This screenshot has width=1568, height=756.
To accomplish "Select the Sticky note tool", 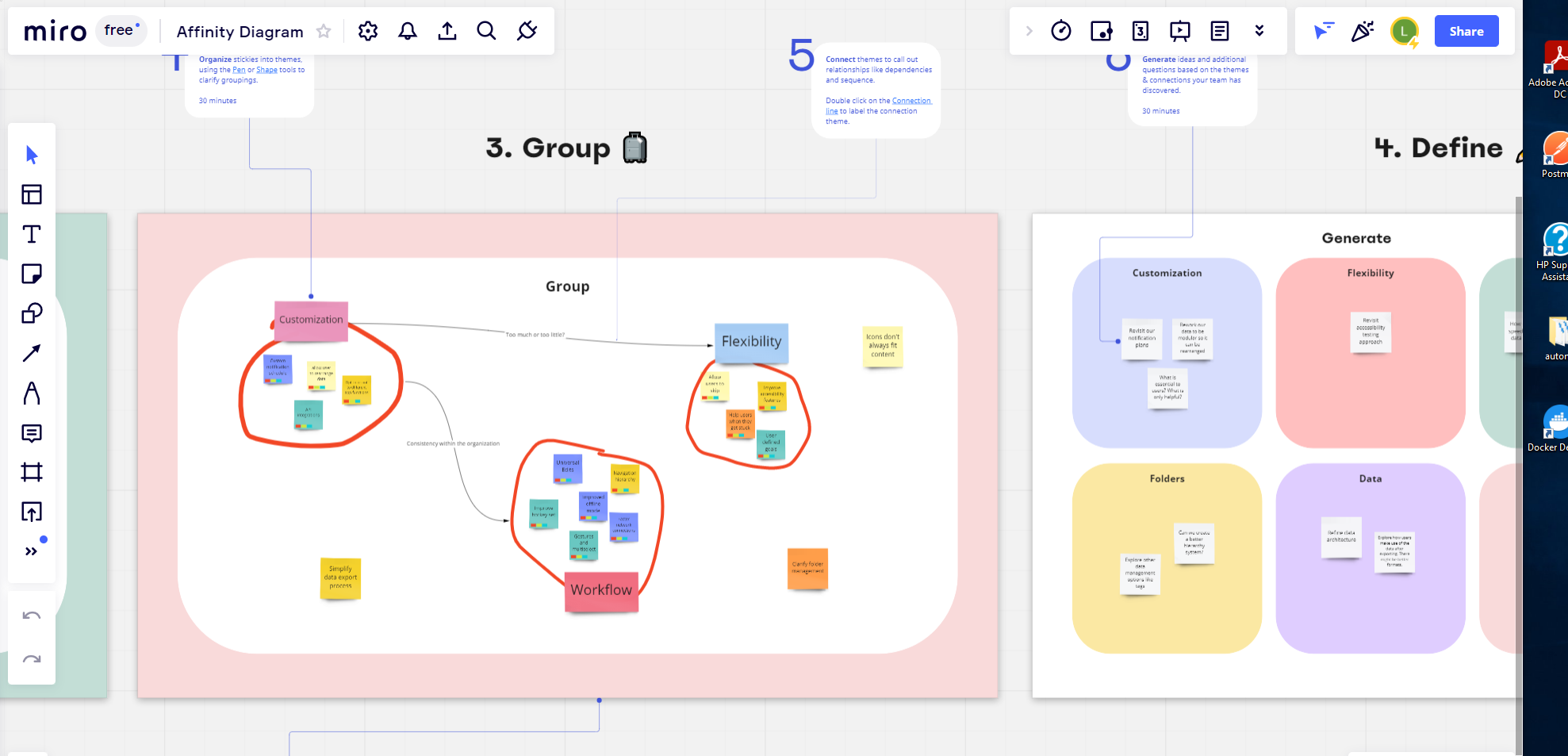I will point(32,274).
